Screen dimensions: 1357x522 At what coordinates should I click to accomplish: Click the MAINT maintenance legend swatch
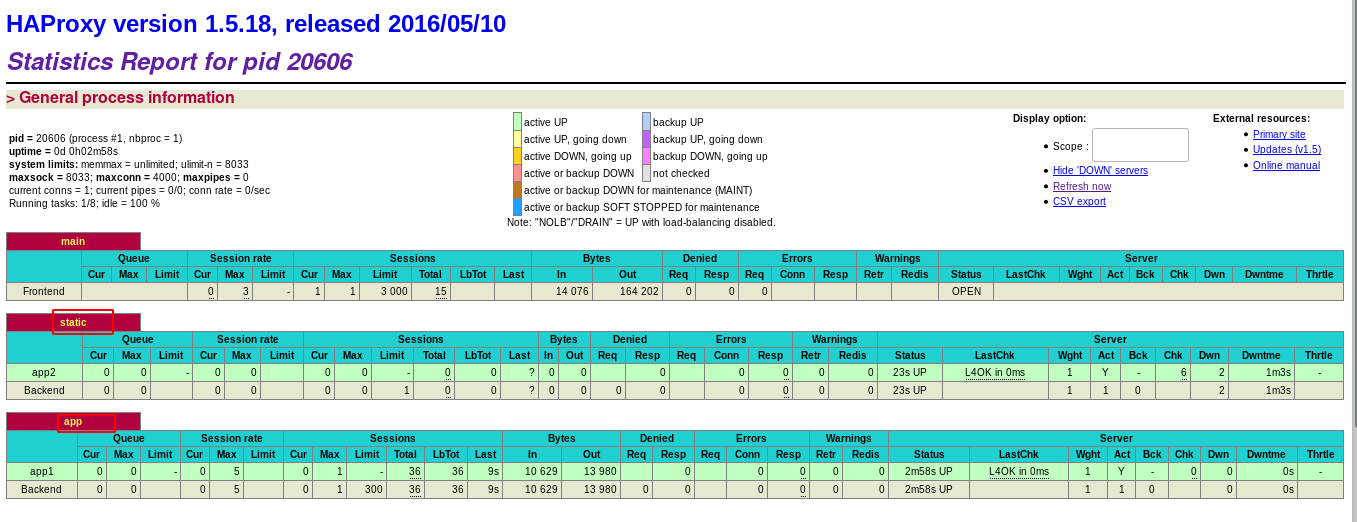click(517, 190)
